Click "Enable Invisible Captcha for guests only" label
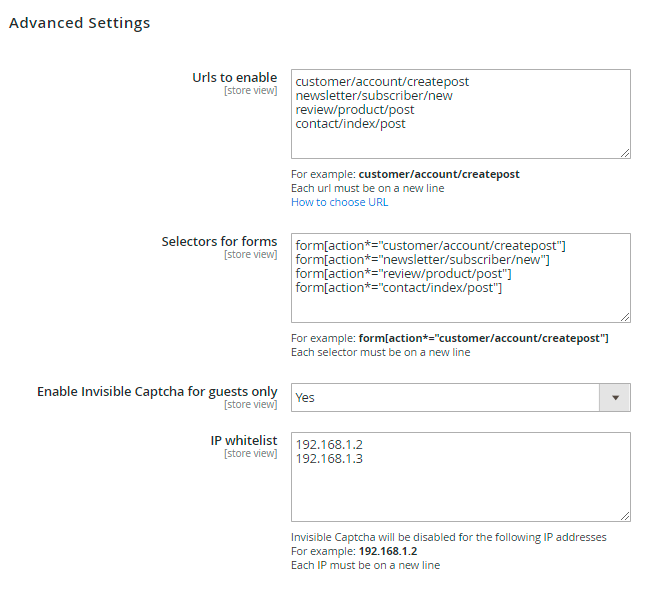 click(x=157, y=391)
